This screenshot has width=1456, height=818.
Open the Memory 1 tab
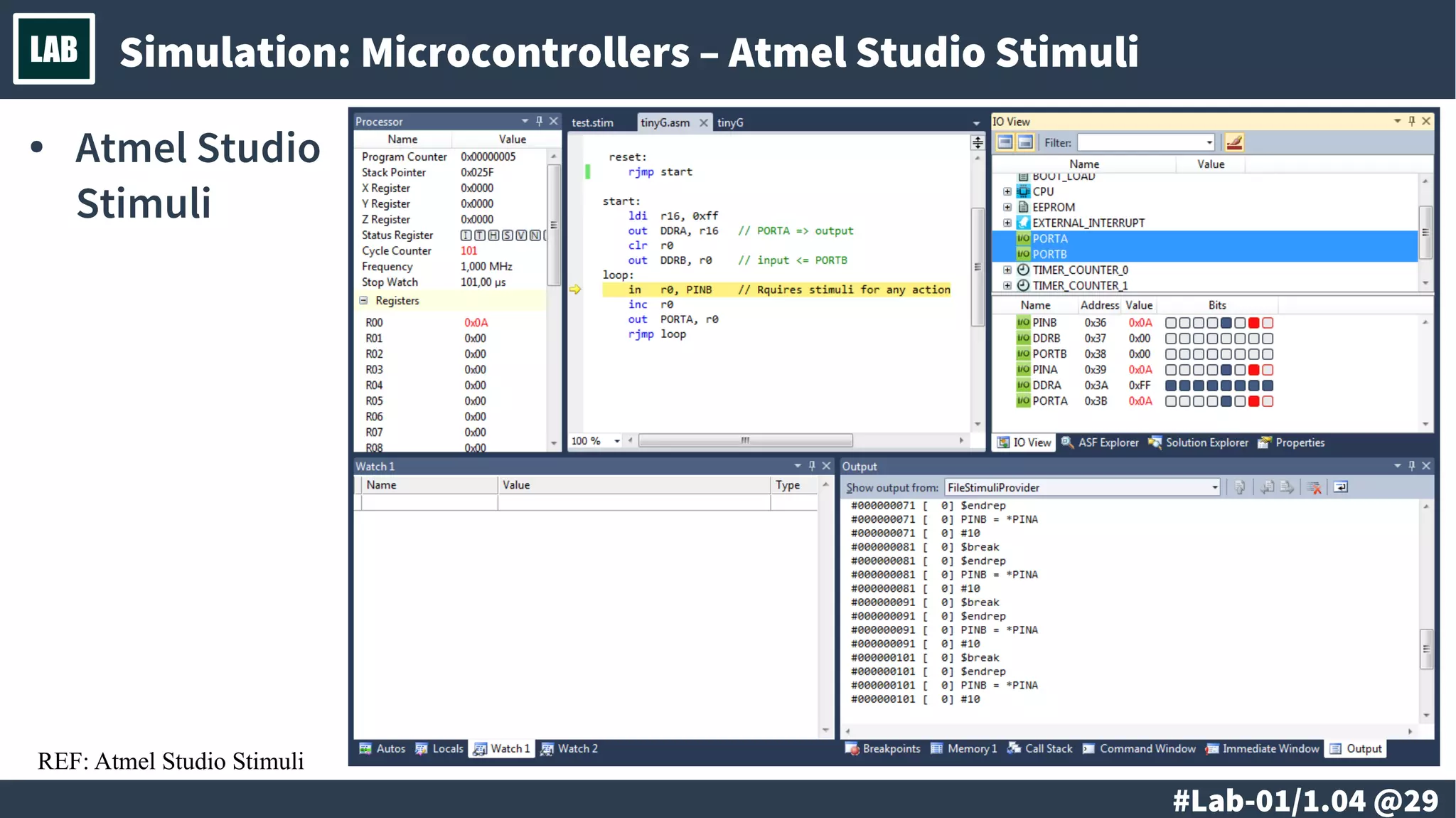click(x=964, y=748)
